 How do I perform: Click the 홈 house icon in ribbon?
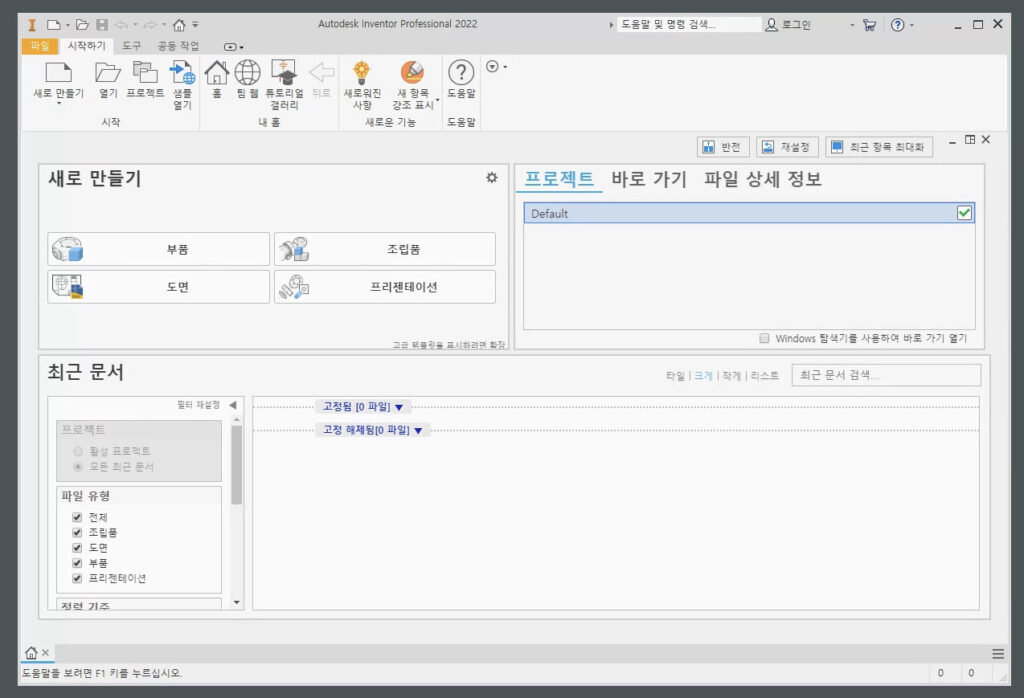[217, 72]
